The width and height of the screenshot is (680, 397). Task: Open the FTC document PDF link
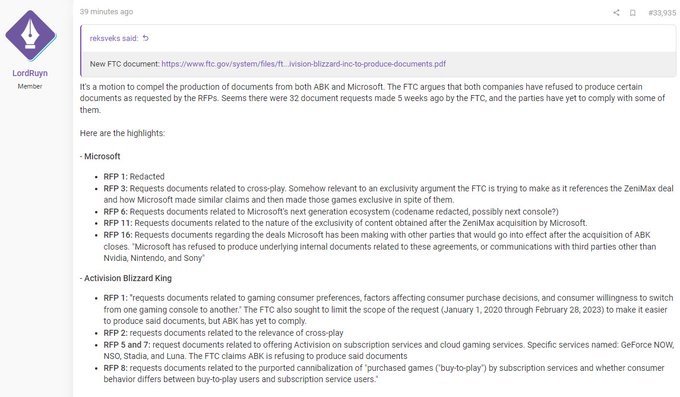304,64
